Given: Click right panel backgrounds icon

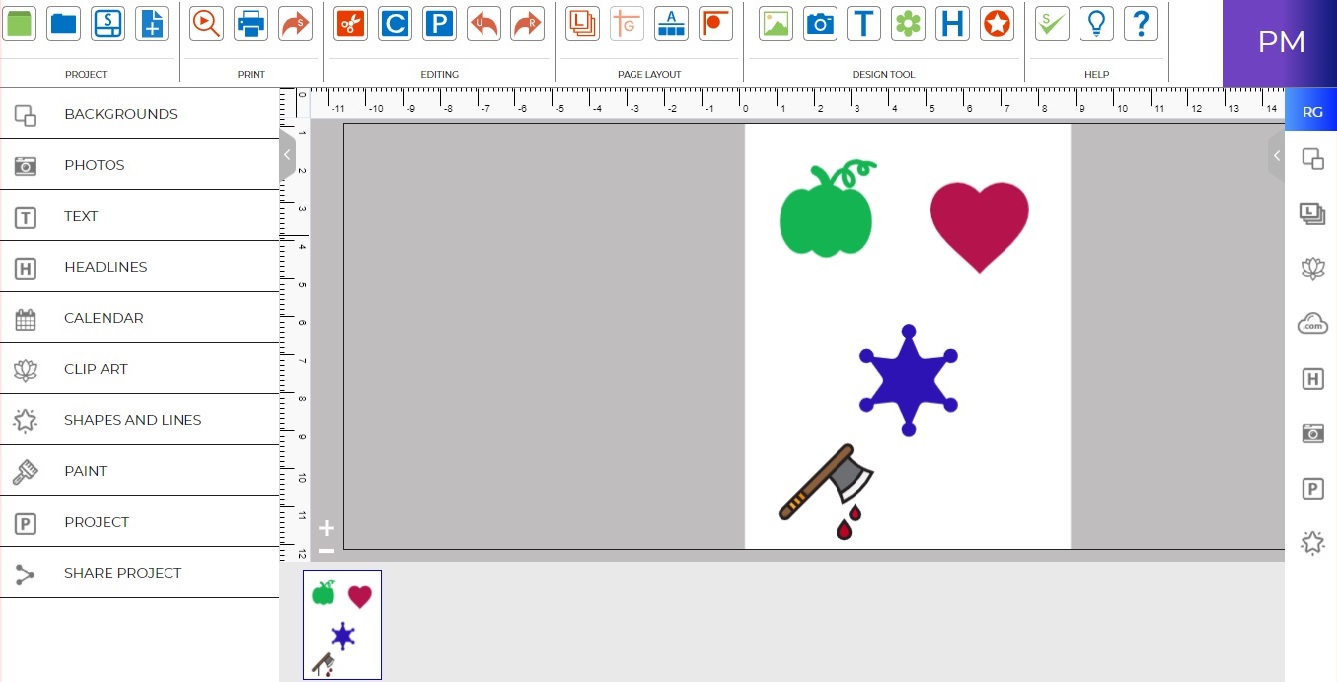Looking at the screenshot, I should point(1312,158).
